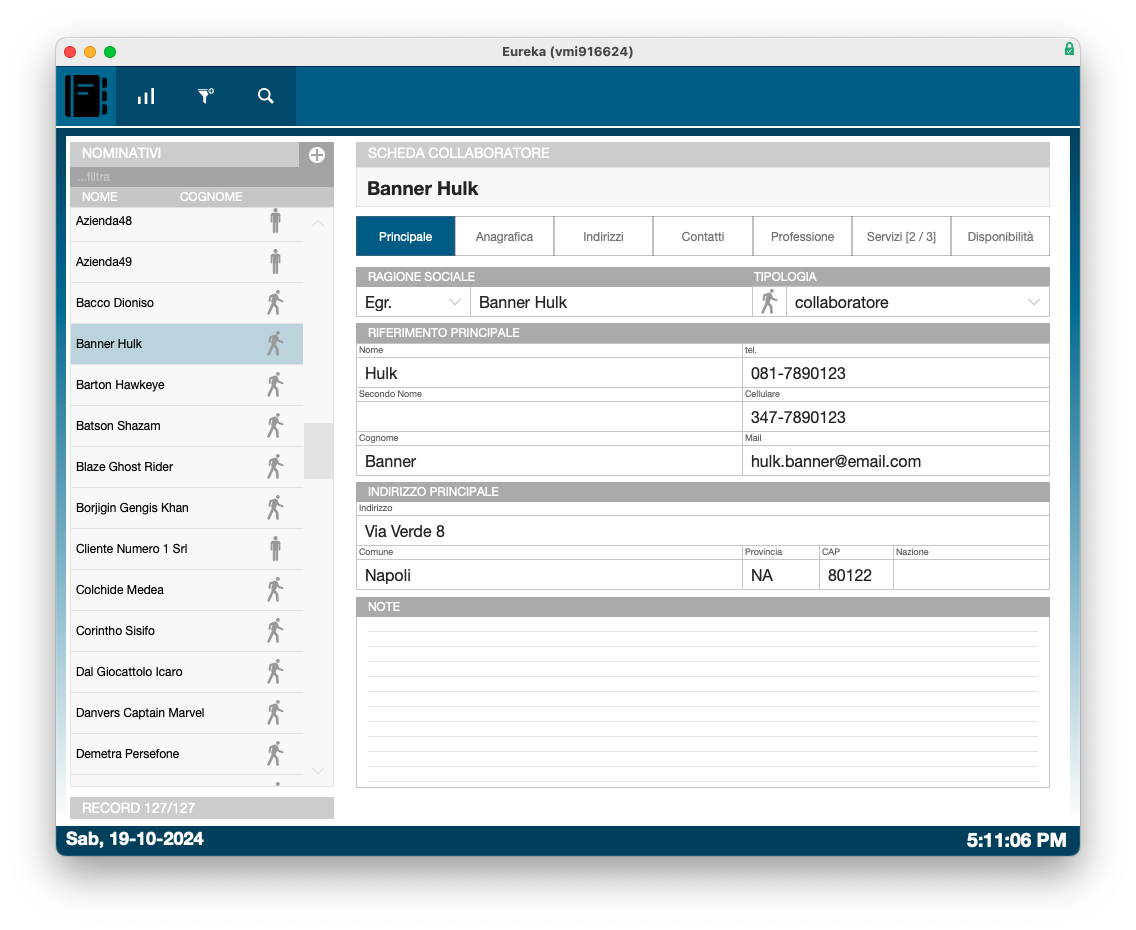This screenshot has width=1136, height=930.
Task: Switch to the Principale tab
Action: pyautogui.click(x=406, y=236)
